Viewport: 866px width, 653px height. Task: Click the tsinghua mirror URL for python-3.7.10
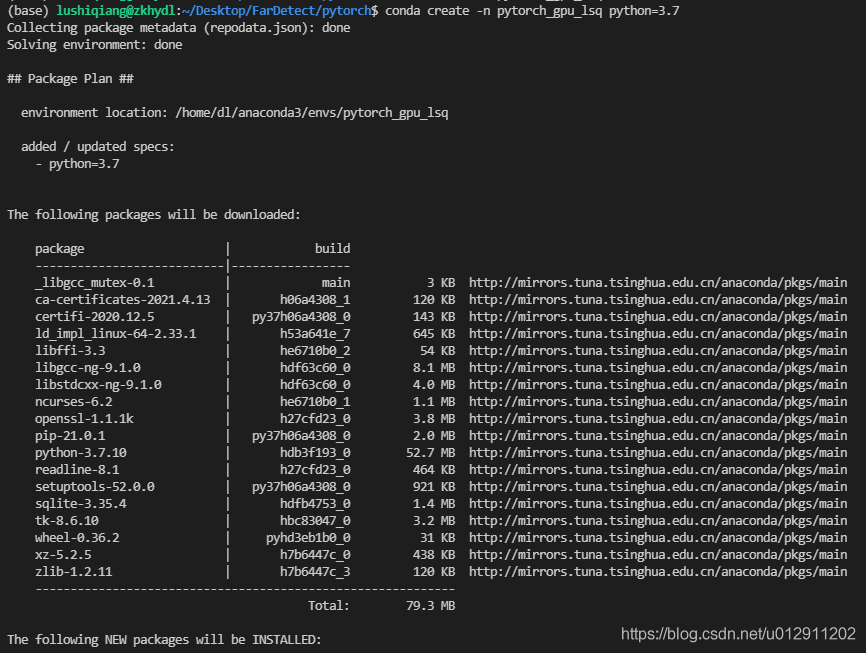(x=658, y=452)
